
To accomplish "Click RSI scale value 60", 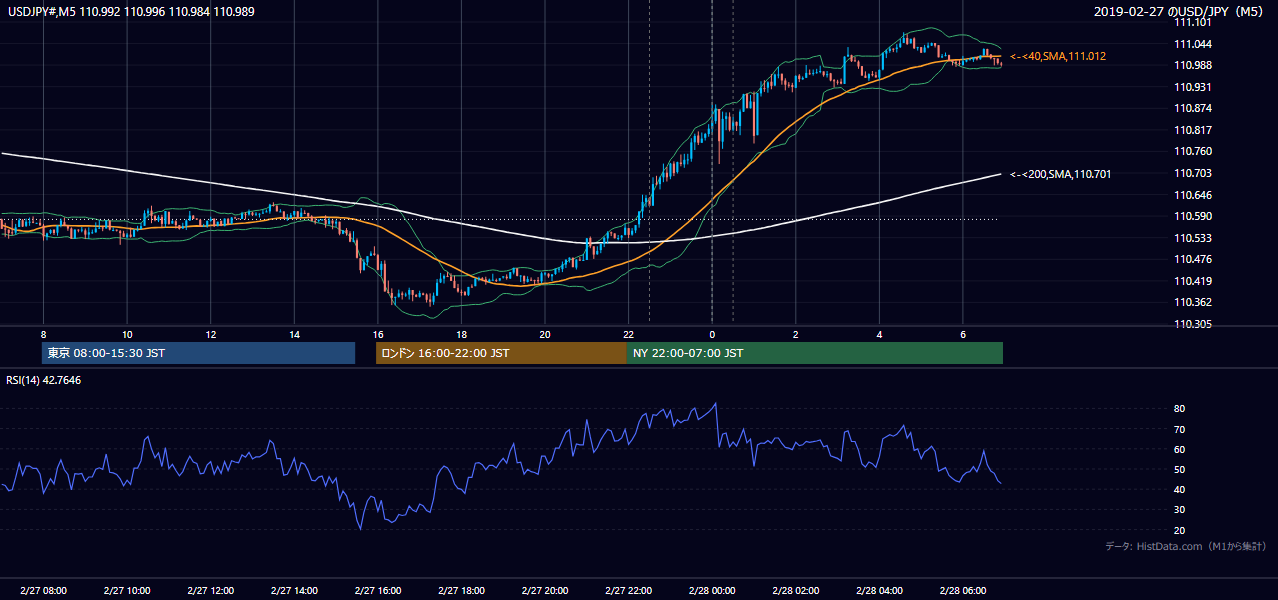I will [x=1179, y=450].
